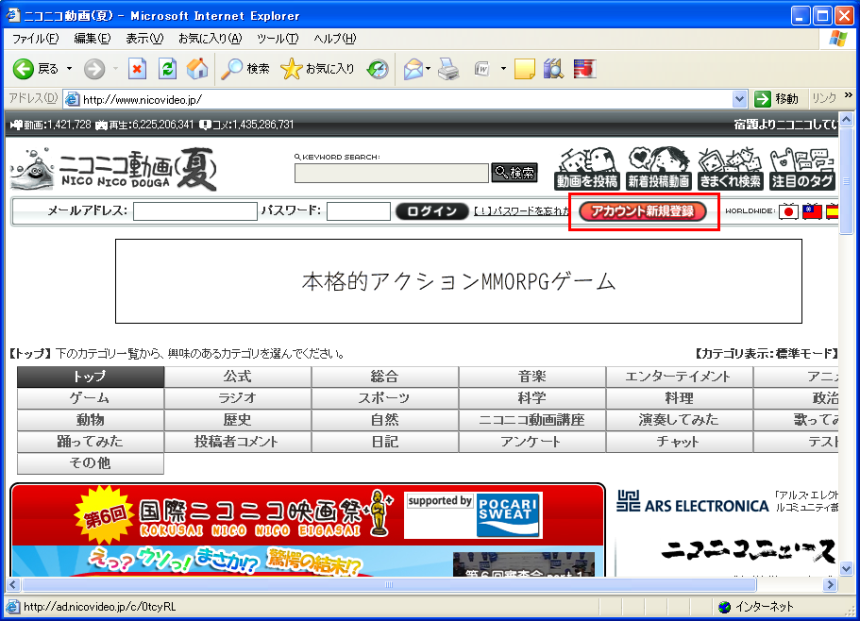This screenshot has height=621, width=860.
Task: Select the 公式 category tab
Action: pyautogui.click(x=237, y=377)
